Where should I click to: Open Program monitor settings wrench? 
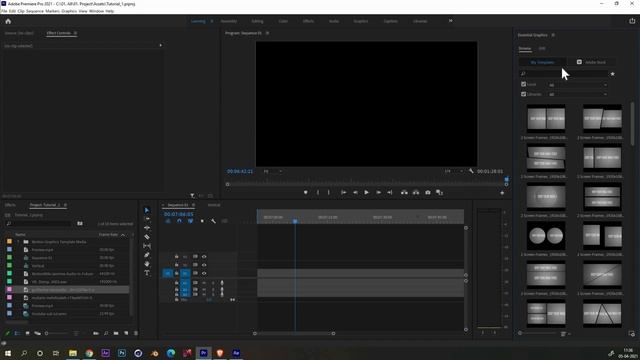coord(471,171)
